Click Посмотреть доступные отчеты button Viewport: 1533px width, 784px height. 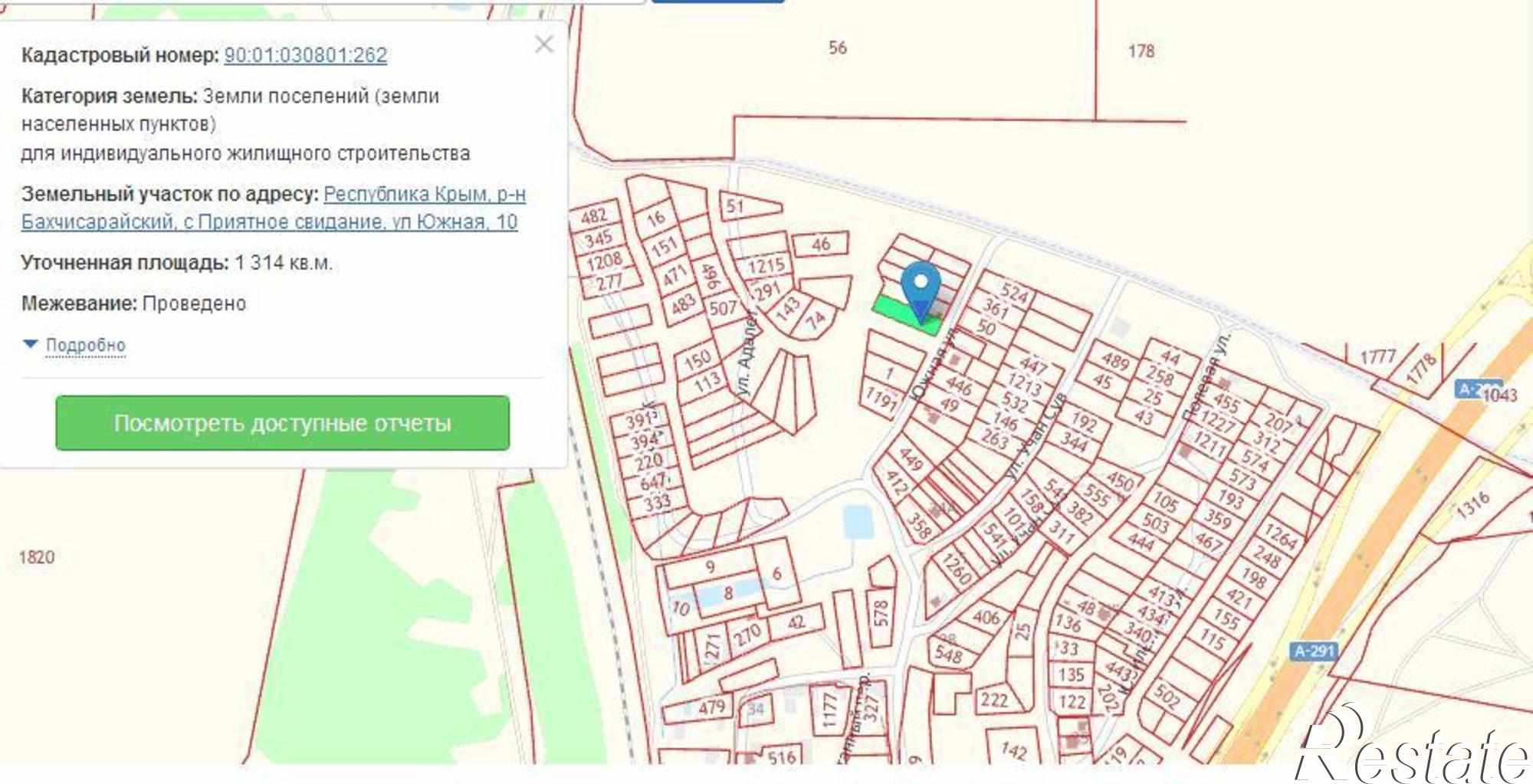[282, 423]
